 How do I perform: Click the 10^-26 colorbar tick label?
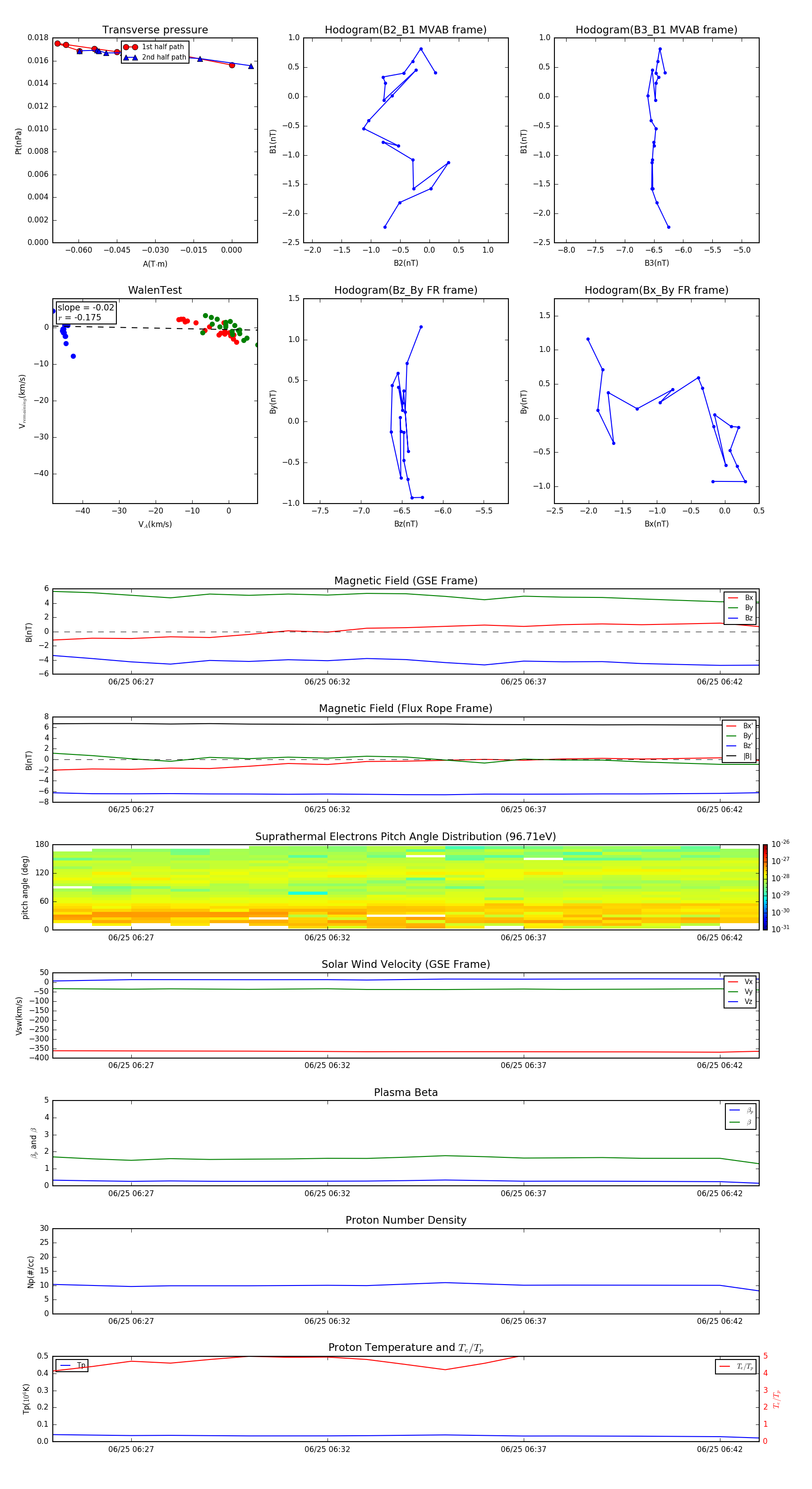[x=780, y=844]
